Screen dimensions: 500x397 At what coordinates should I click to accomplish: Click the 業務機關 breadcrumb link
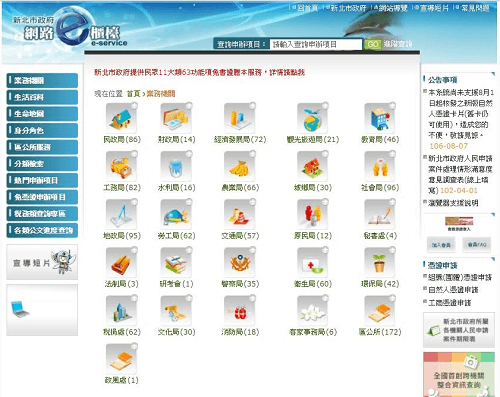pyautogui.click(x=161, y=94)
